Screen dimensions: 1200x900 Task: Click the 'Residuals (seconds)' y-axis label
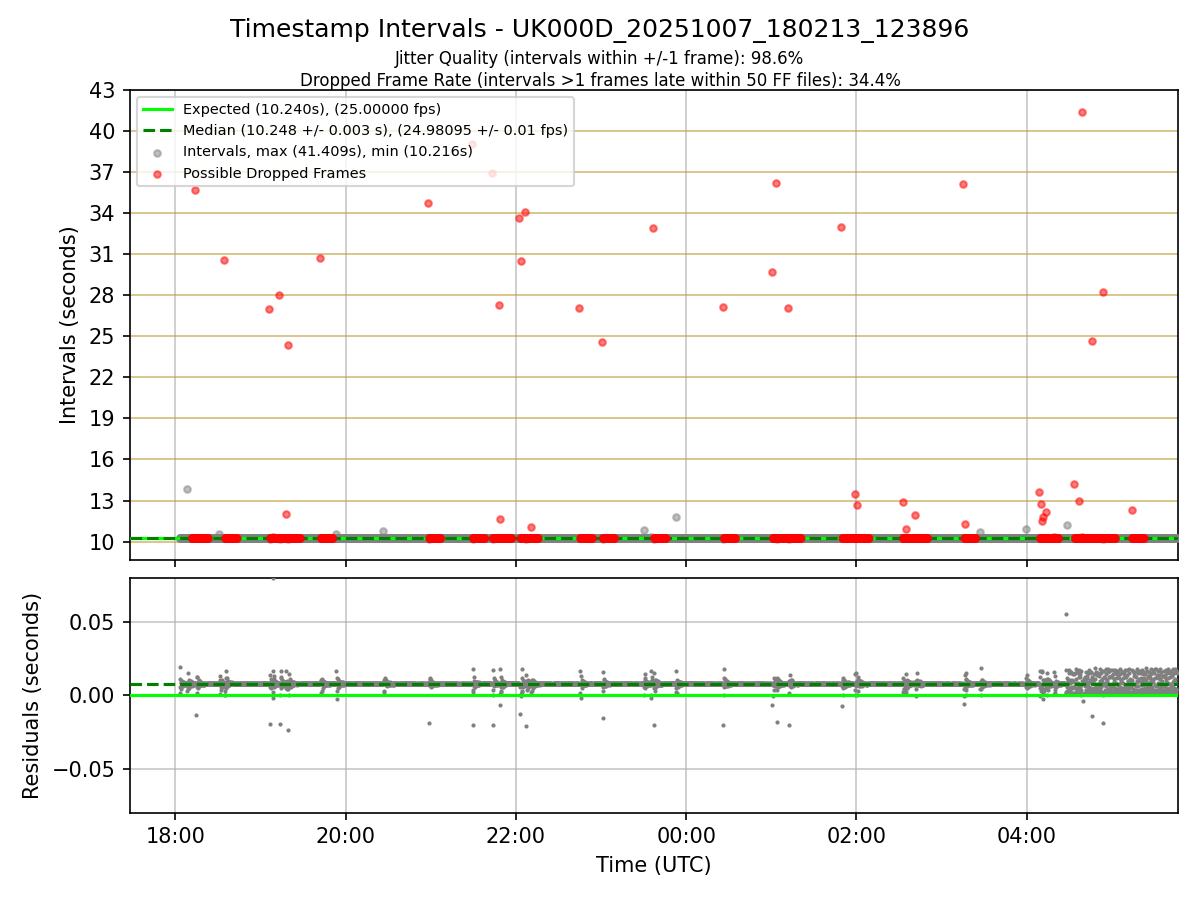click(32, 696)
